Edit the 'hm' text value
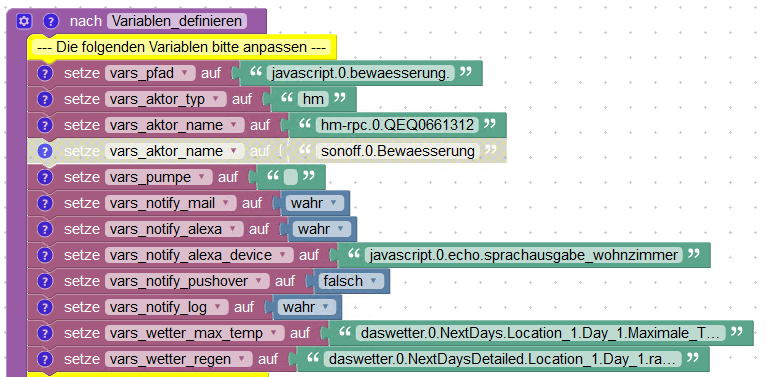The image size is (767, 377). click(x=314, y=99)
